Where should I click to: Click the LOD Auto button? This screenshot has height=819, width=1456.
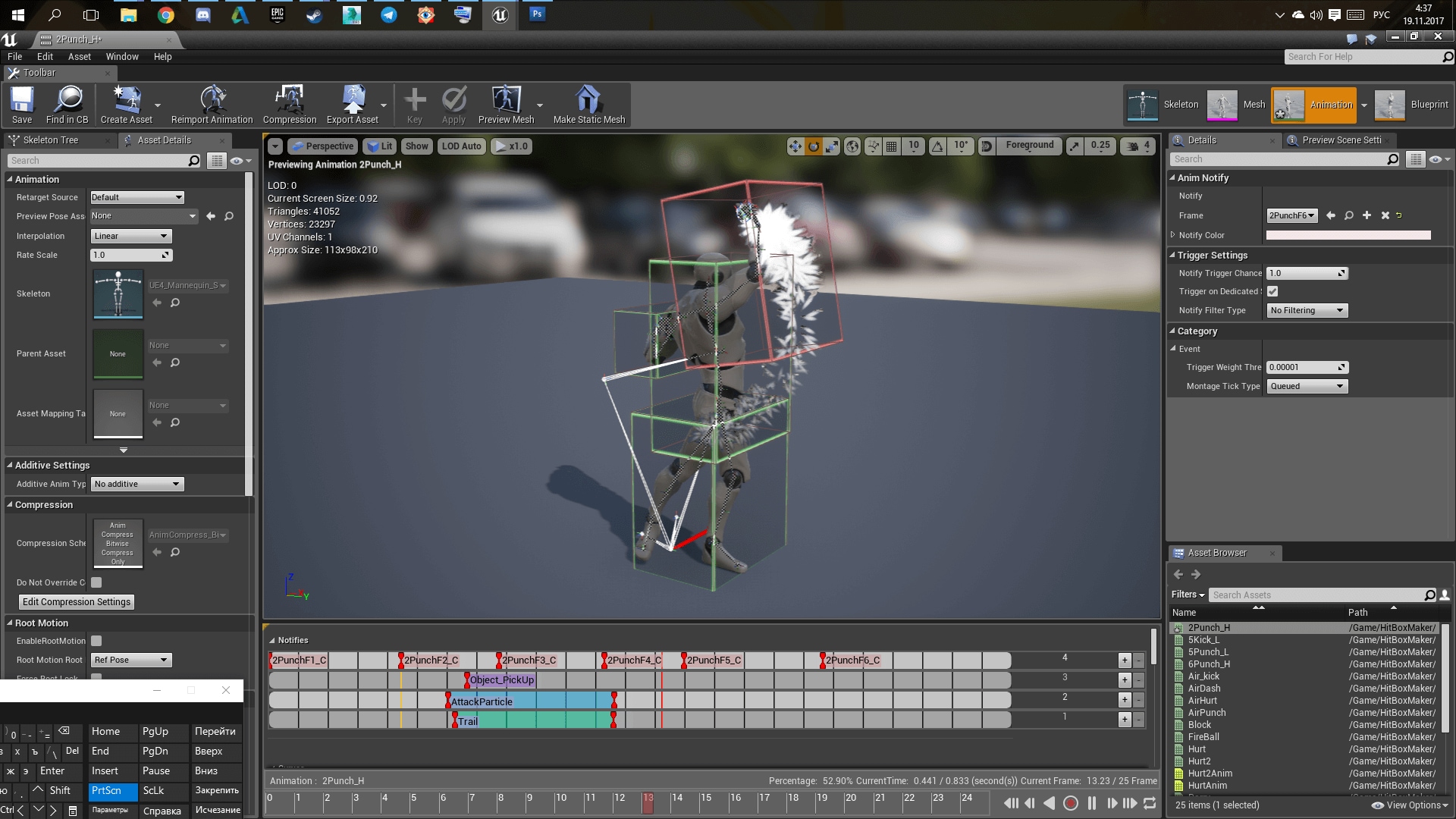click(460, 146)
